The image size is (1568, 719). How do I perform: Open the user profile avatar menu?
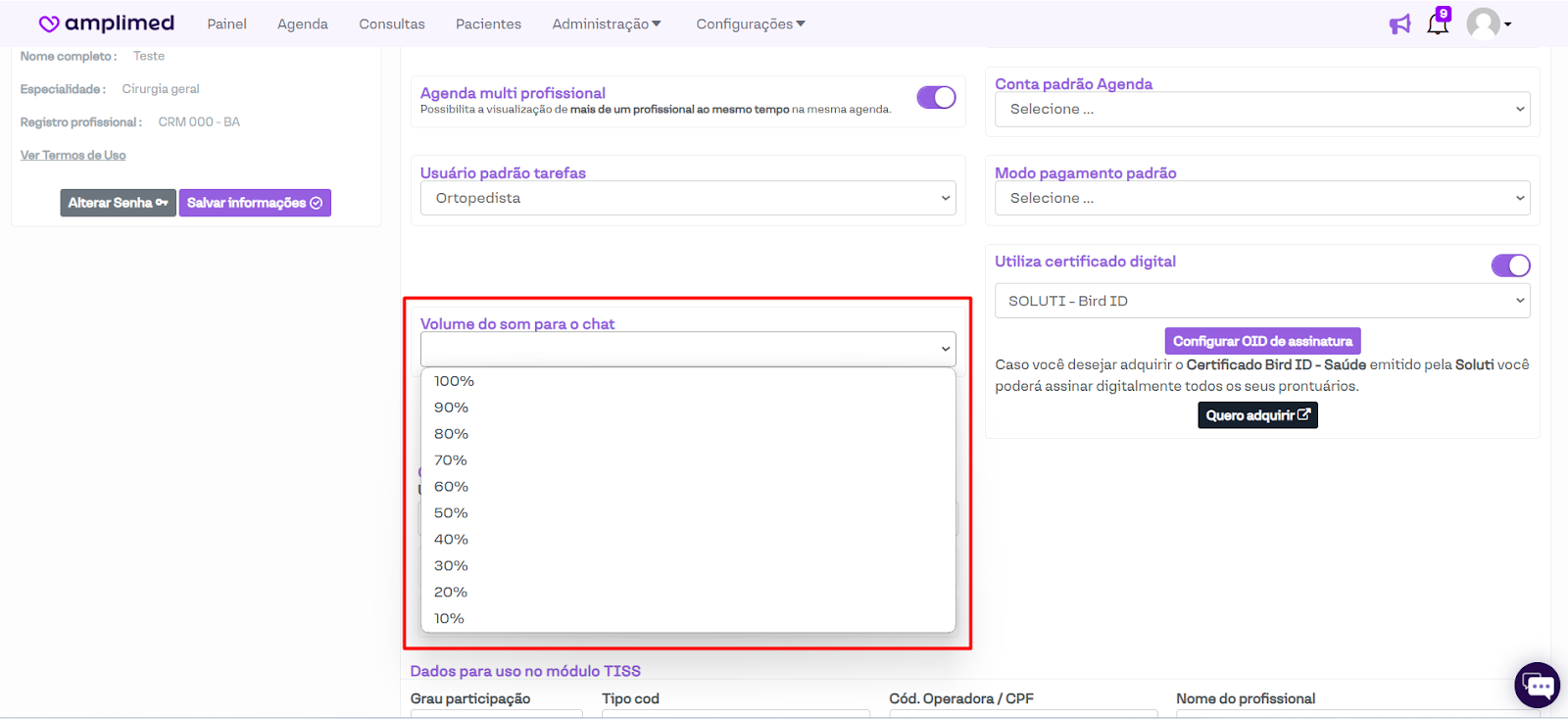[x=1487, y=24]
